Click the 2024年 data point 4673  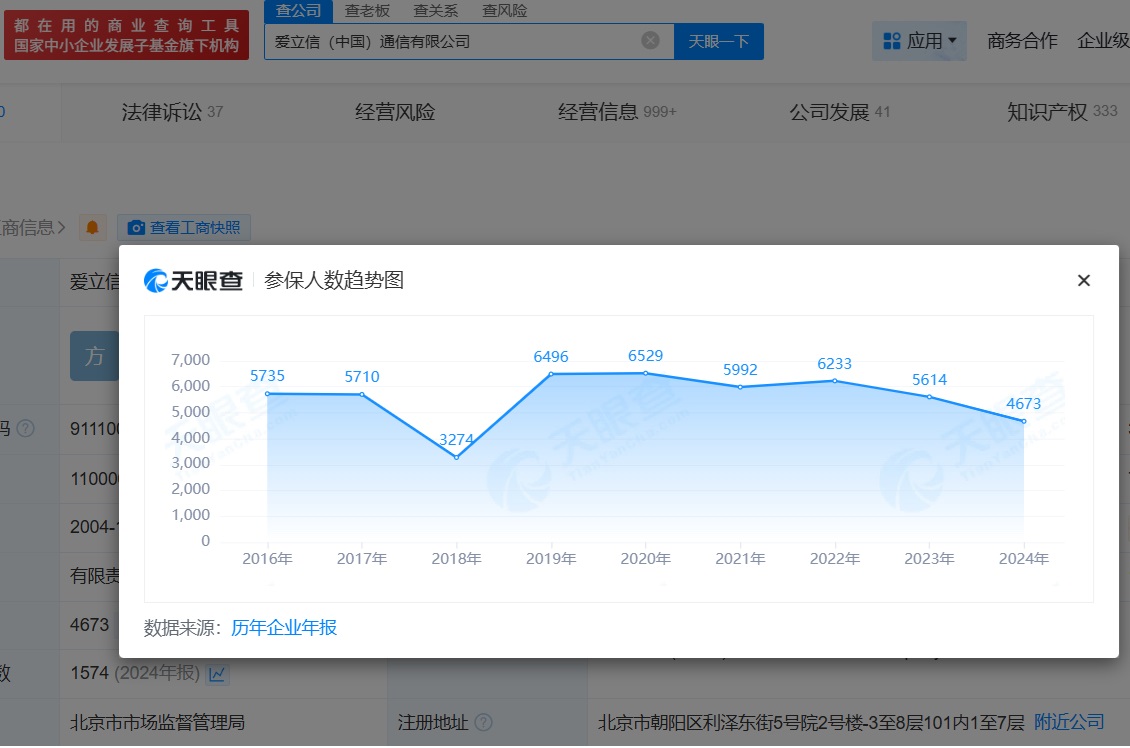(x=1023, y=421)
